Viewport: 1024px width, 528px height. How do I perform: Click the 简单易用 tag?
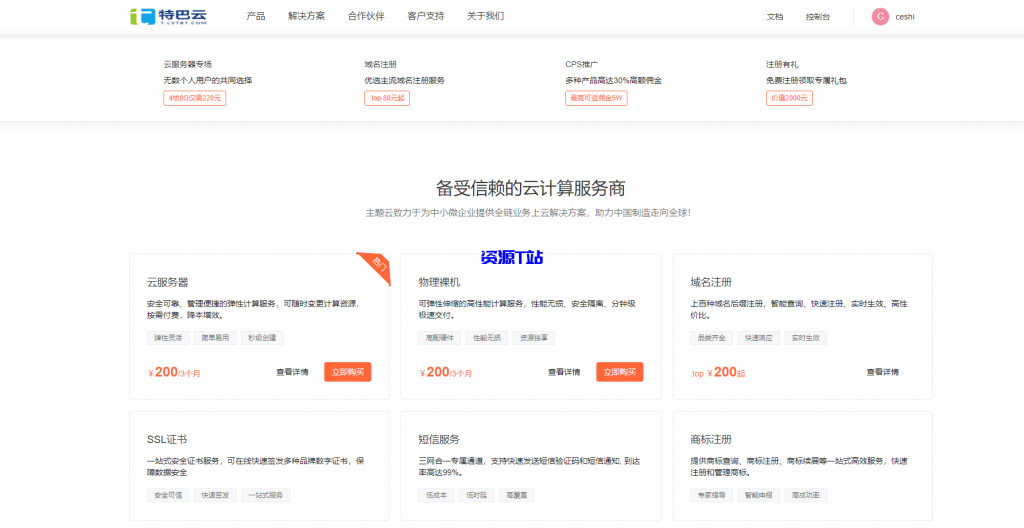point(215,338)
